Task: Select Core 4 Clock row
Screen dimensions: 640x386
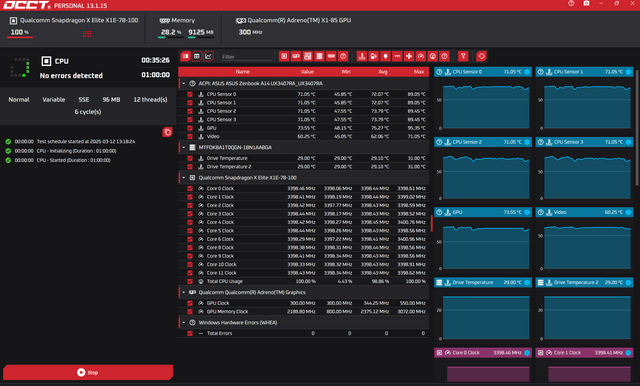Action: [x=304, y=222]
